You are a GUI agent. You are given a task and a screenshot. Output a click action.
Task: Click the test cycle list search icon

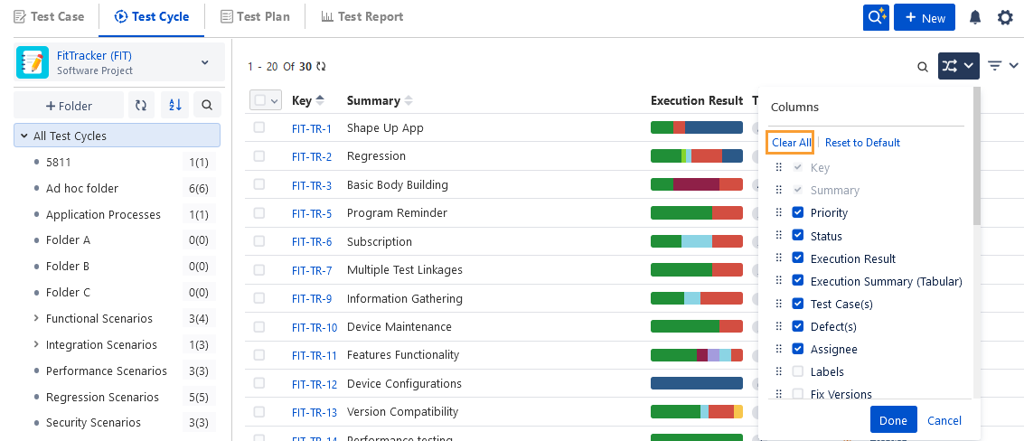(x=923, y=67)
